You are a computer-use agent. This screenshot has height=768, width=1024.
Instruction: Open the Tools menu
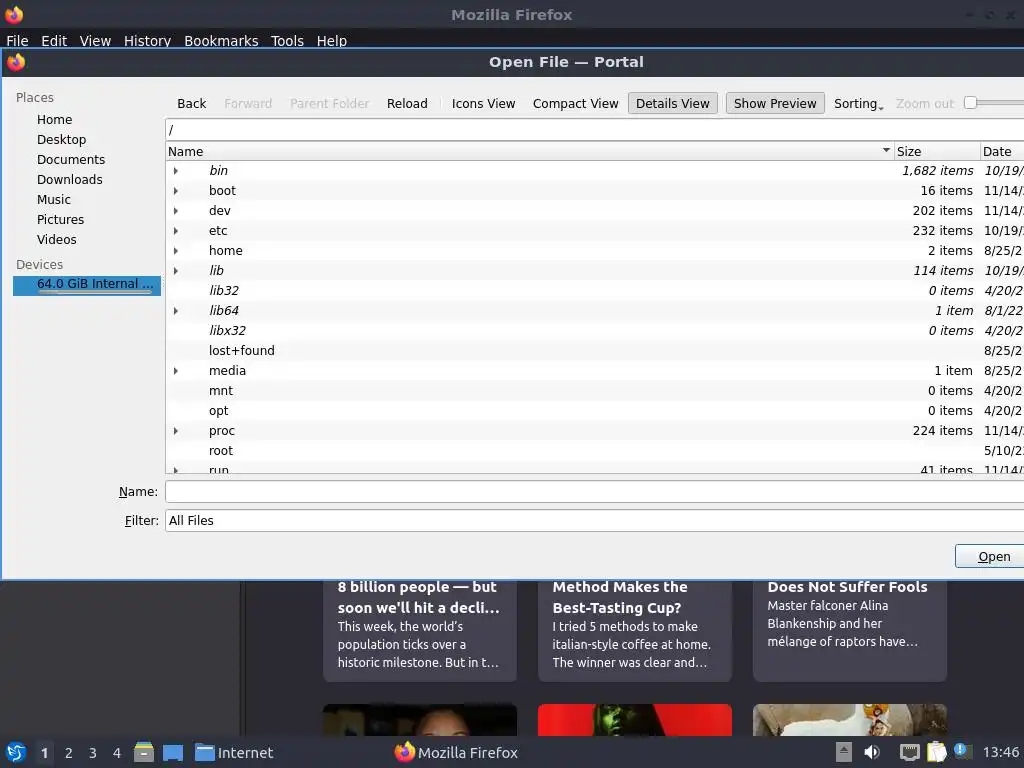click(x=287, y=40)
